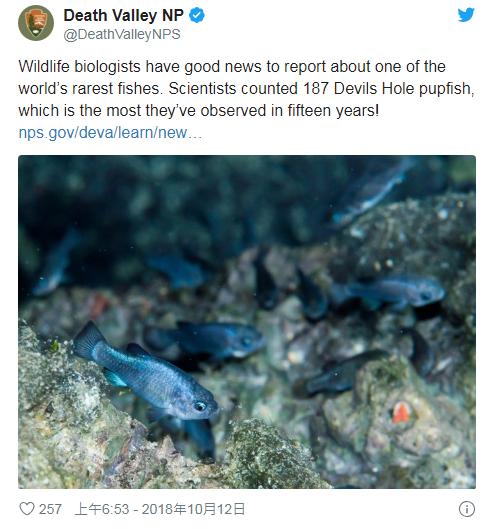Open the Death Valley NP display name

[x=123, y=16]
